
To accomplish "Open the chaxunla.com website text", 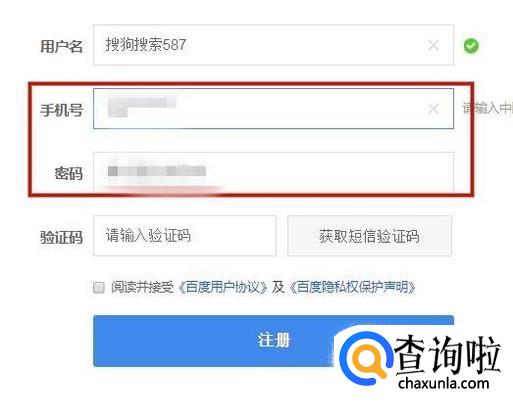I will [443, 383].
